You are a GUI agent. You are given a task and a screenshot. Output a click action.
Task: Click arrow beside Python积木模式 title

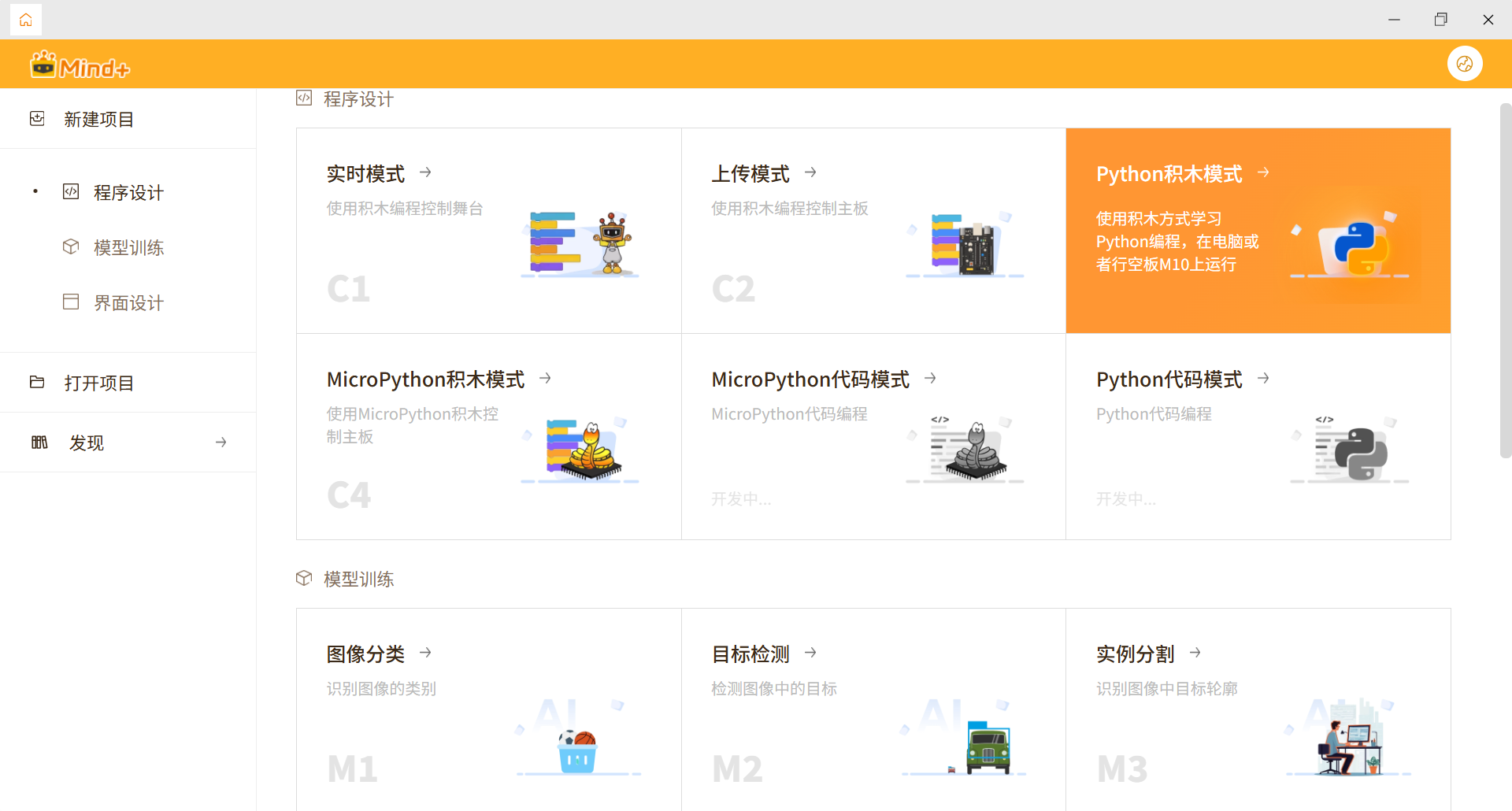1263,172
